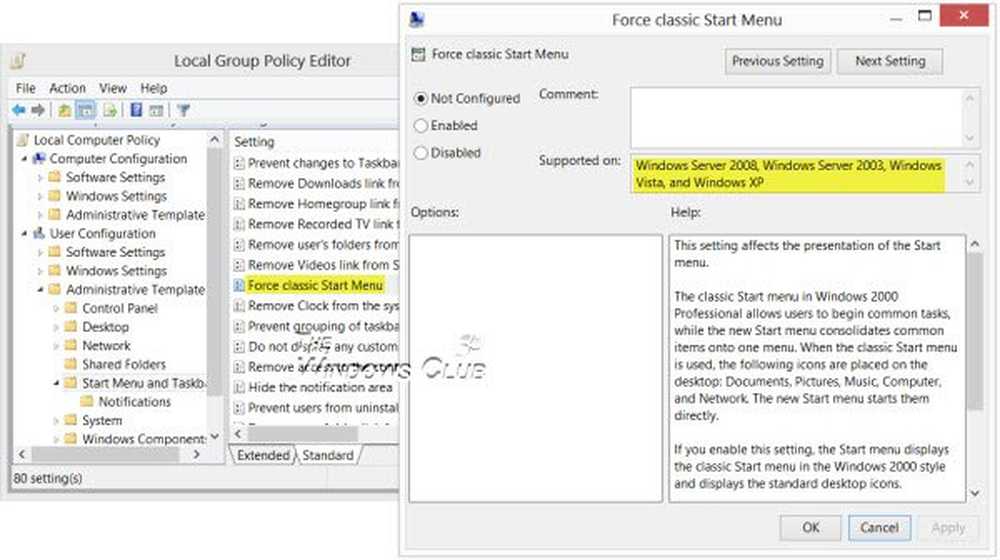
Task: Select the Enabled radio button
Action: click(421, 126)
